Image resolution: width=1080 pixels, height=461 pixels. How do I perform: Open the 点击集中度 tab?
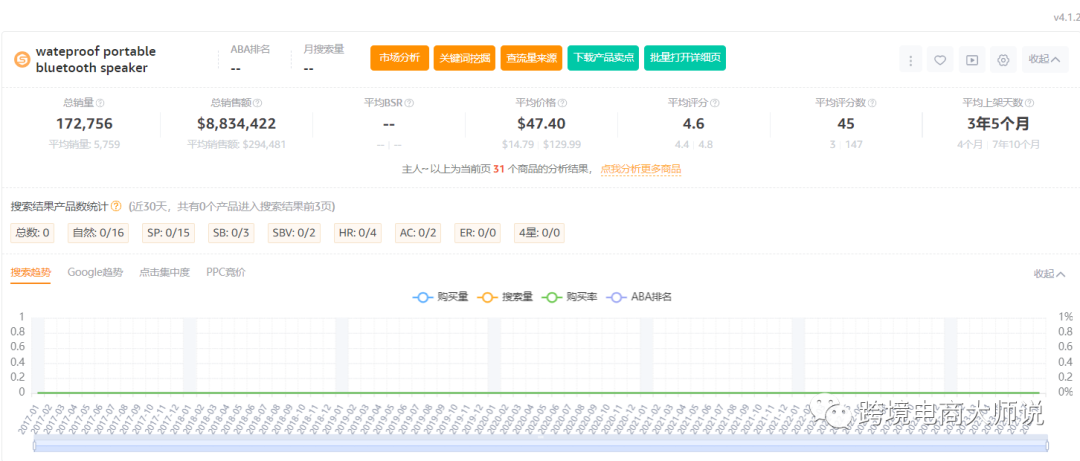[164, 272]
